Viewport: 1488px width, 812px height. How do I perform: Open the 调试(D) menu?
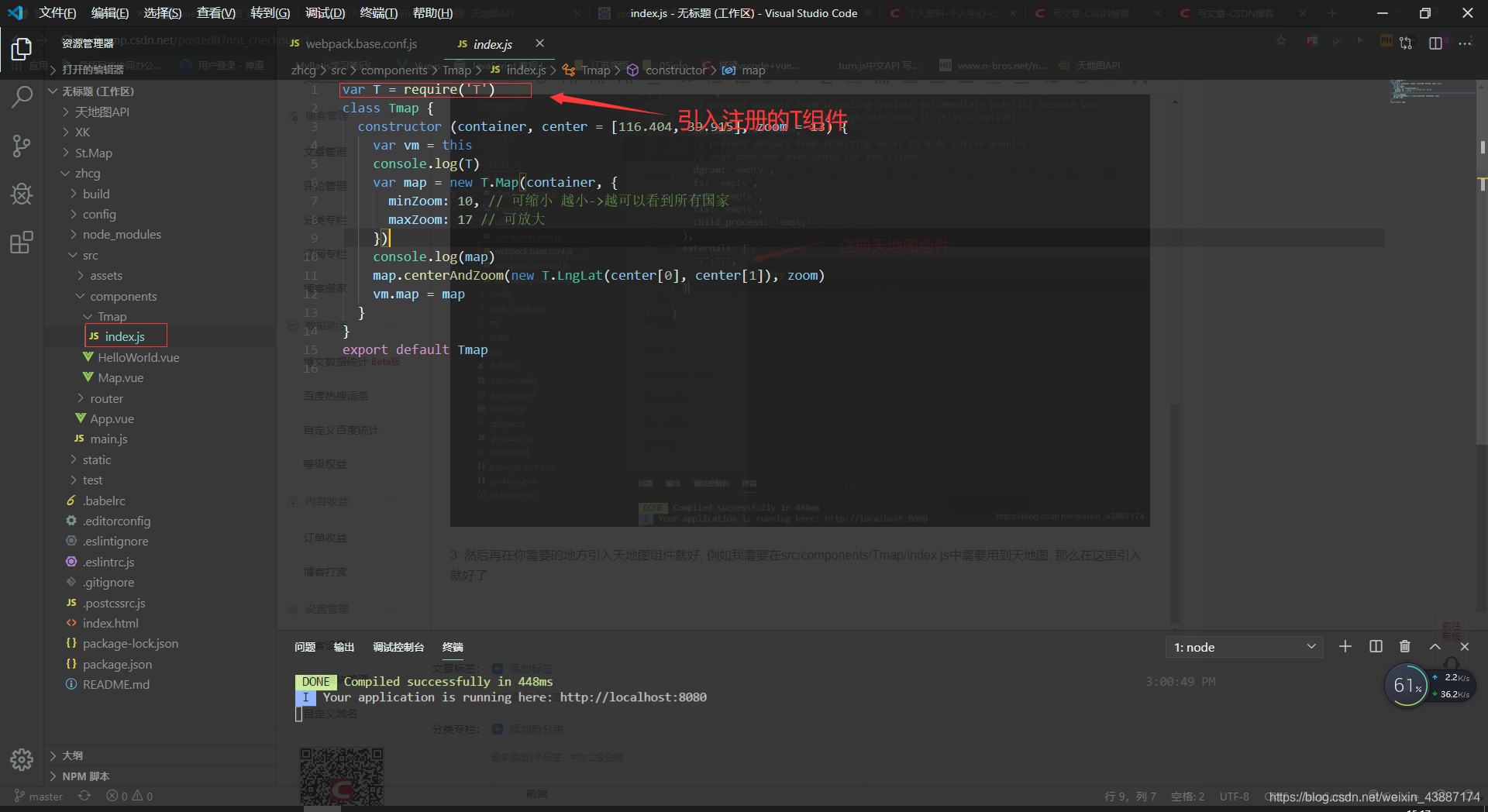point(325,13)
